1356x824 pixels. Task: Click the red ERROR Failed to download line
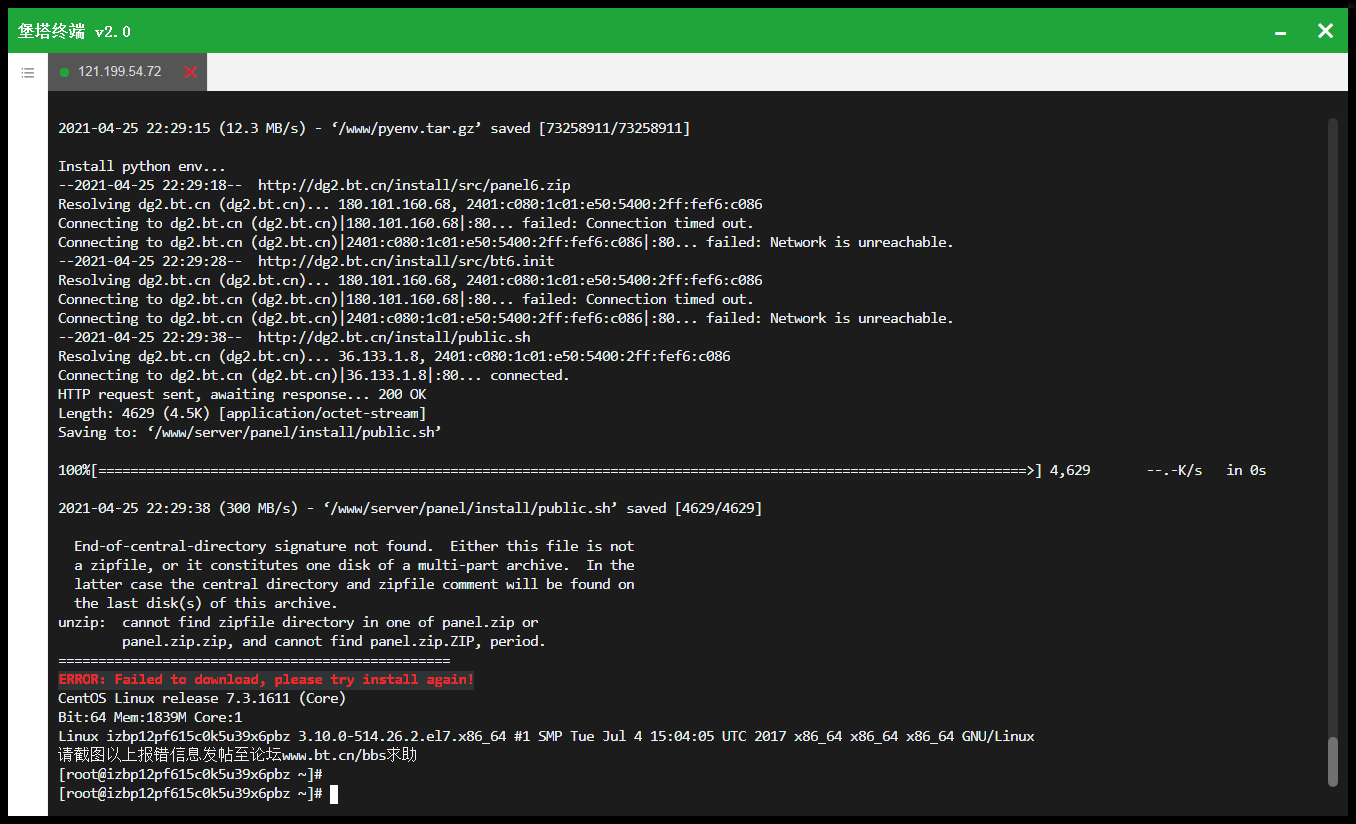tap(266, 679)
